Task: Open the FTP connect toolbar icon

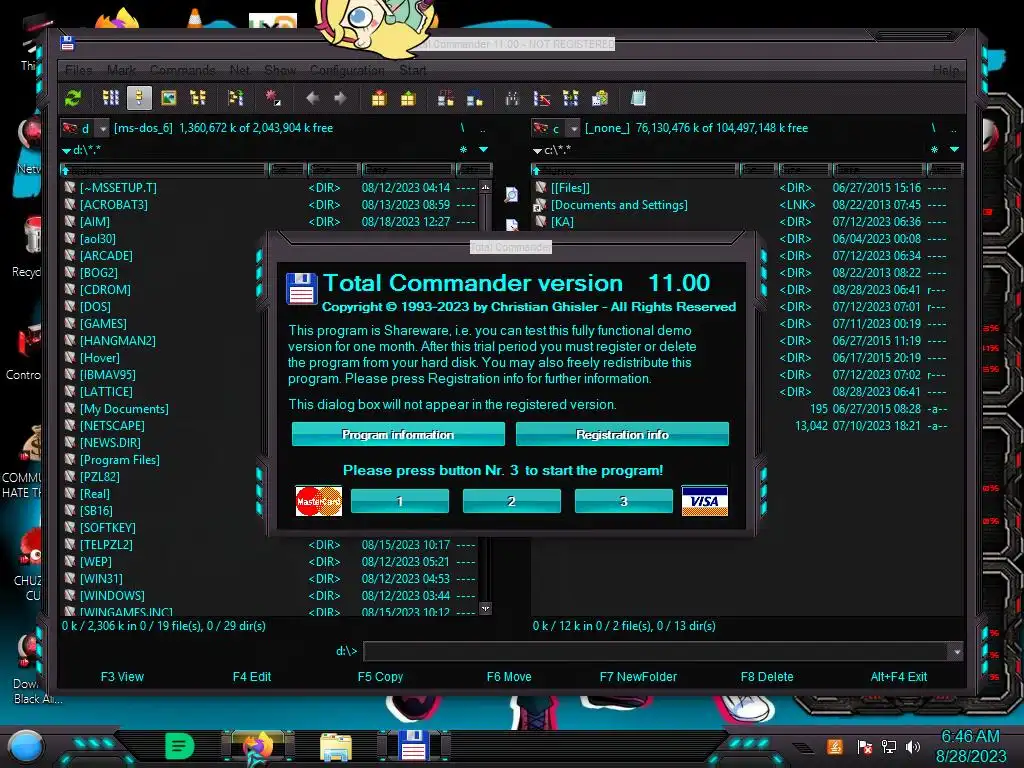Action: point(445,99)
